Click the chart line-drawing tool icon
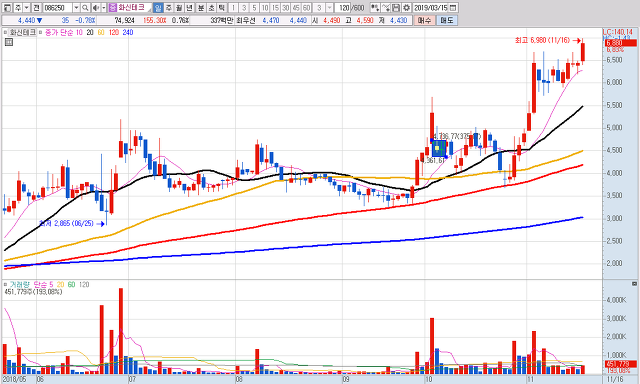640x384 pixels. click(386, 8)
